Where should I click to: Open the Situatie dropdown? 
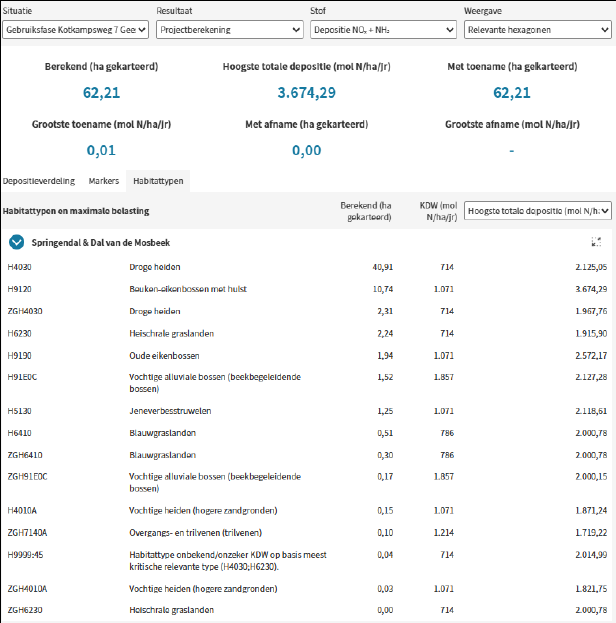[x=76, y=30]
